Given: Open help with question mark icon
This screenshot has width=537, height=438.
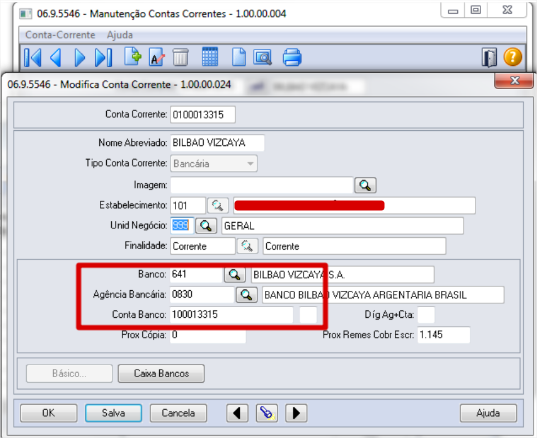Looking at the screenshot, I should [513, 57].
